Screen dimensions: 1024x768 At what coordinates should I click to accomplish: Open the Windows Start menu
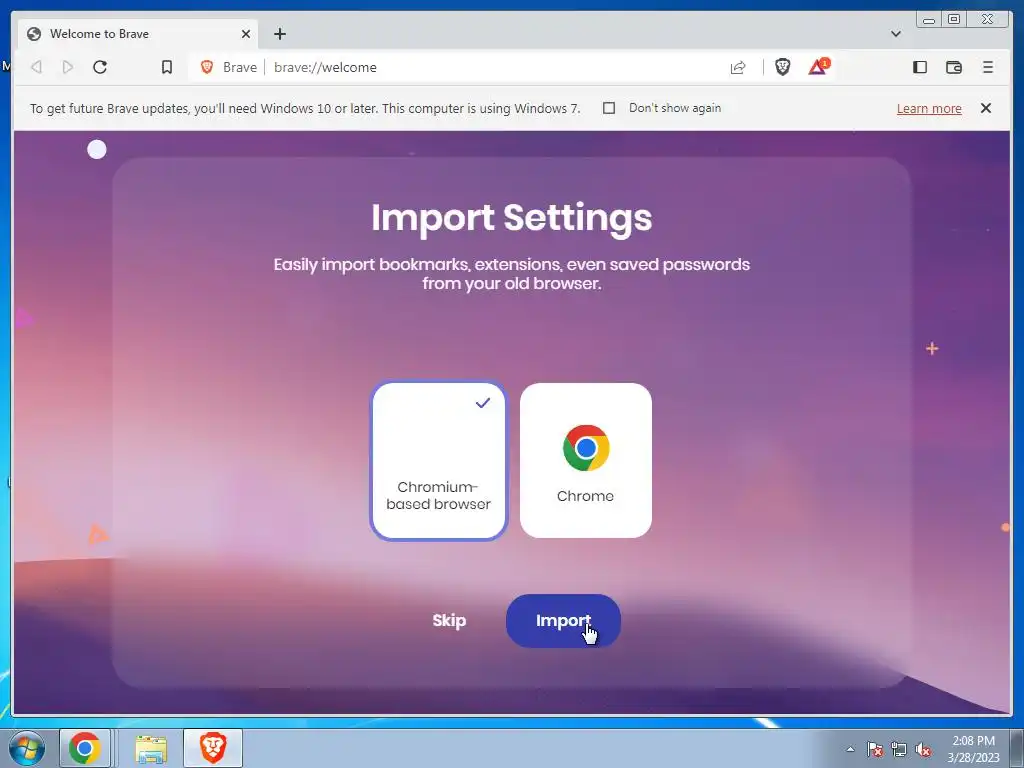tap(27, 748)
